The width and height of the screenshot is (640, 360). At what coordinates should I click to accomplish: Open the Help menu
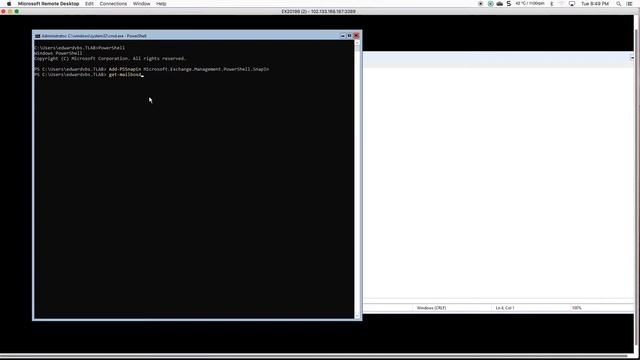point(161,4)
